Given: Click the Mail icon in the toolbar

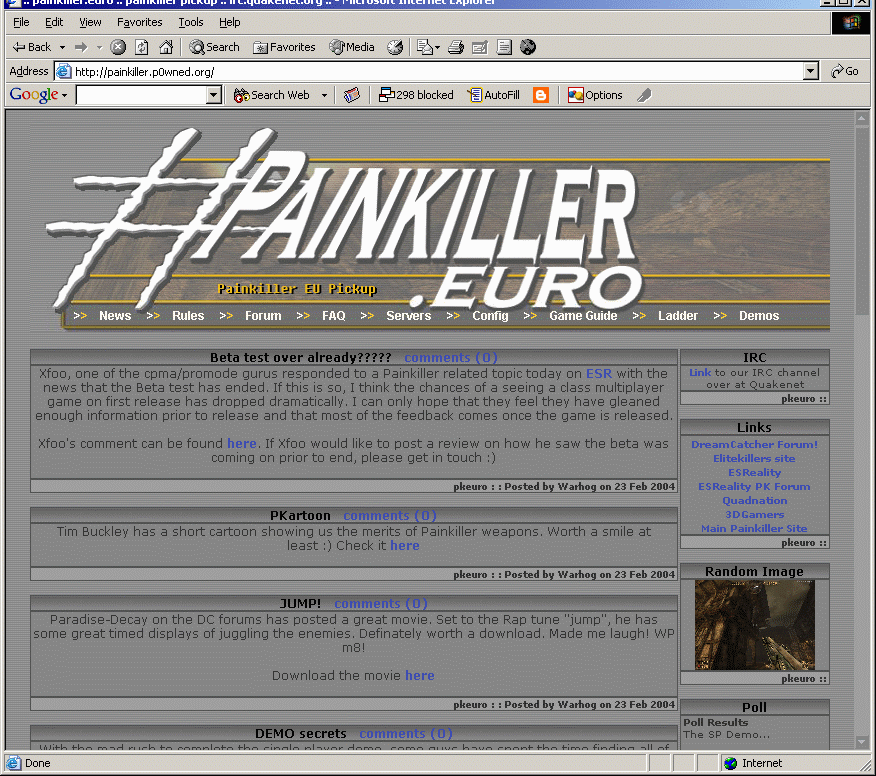Looking at the screenshot, I should (425, 47).
